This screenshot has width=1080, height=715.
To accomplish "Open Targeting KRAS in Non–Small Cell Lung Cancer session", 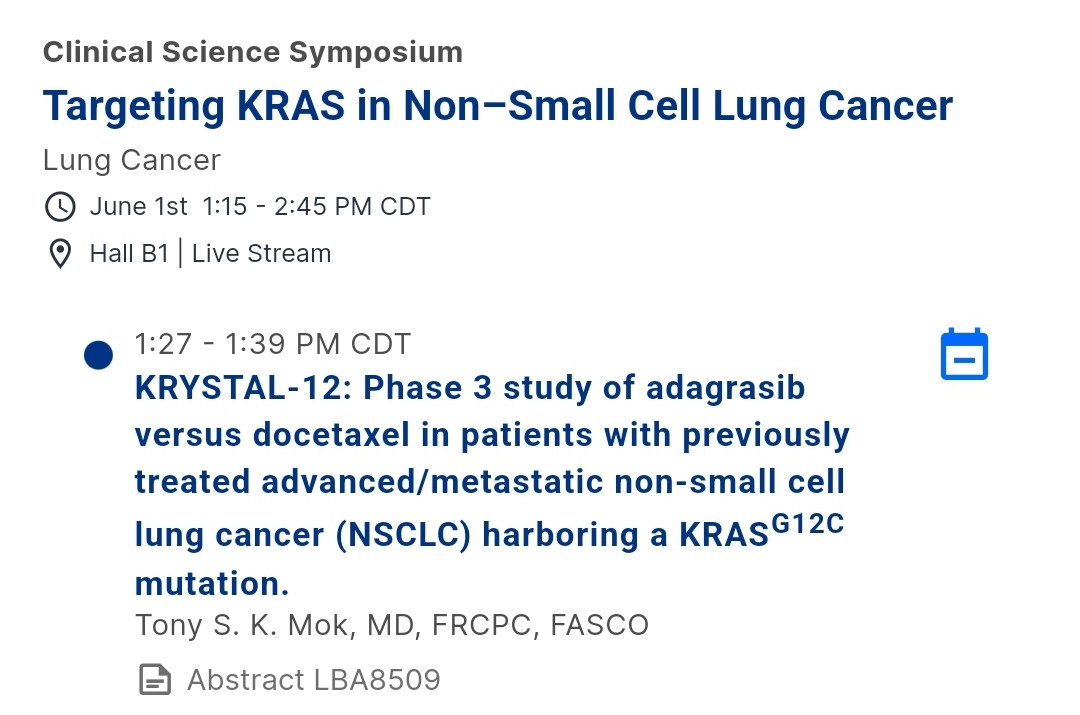I will click(x=498, y=106).
